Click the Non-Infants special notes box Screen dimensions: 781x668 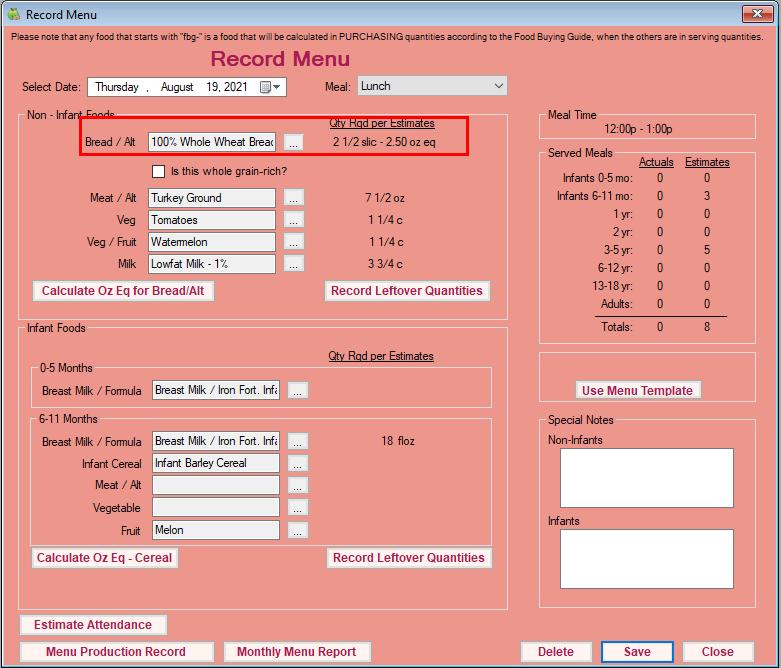tap(647, 478)
